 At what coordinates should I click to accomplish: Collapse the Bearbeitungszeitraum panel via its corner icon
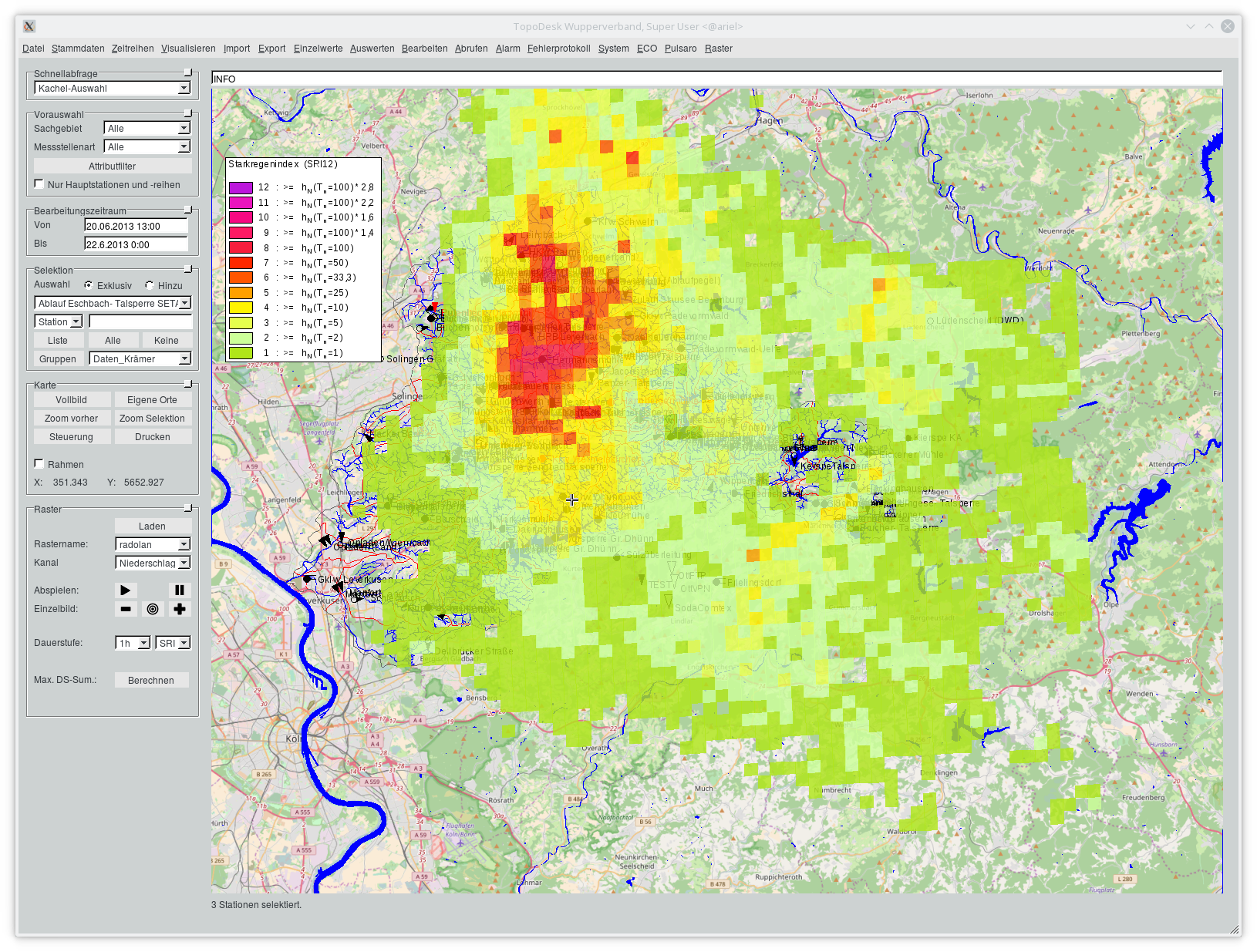188,210
